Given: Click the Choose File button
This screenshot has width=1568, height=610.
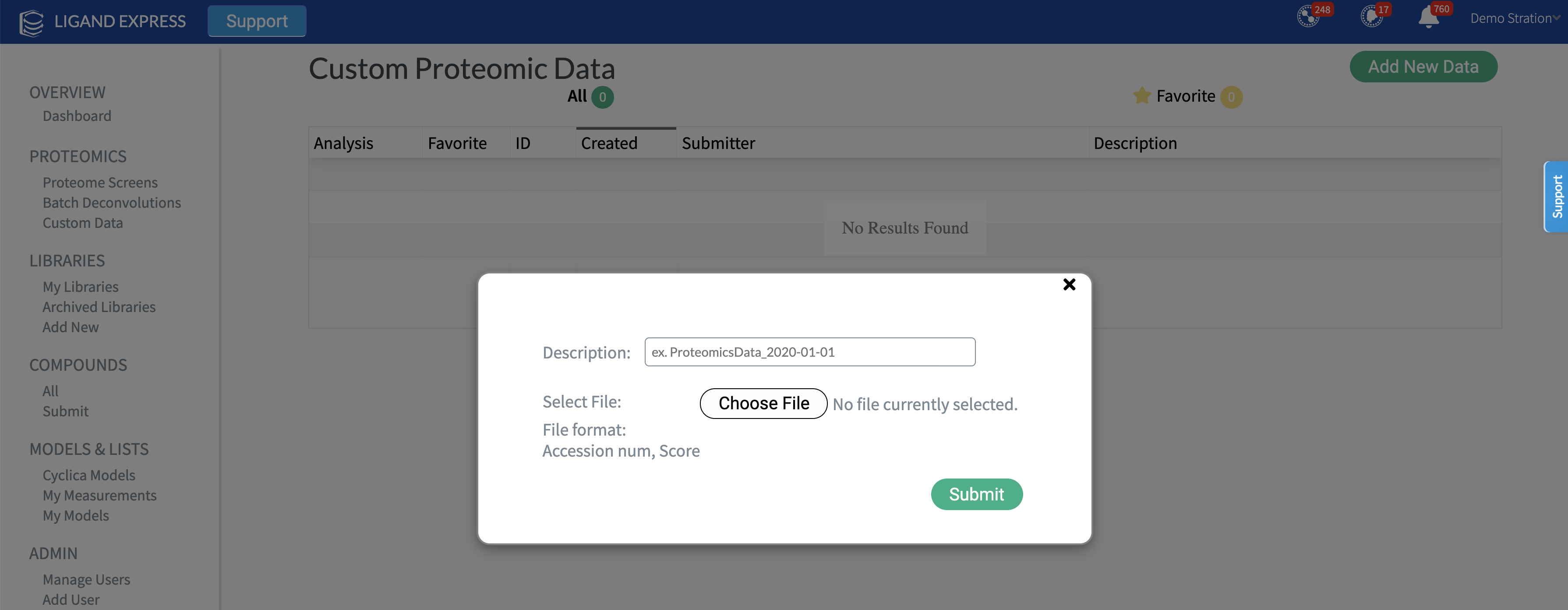Looking at the screenshot, I should [763, 403].
